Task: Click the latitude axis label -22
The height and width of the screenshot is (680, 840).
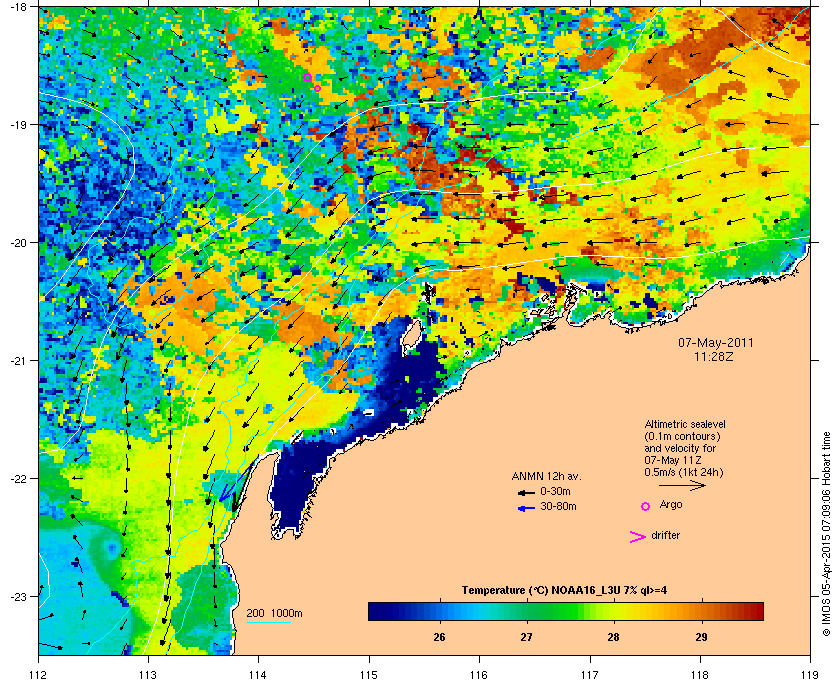Action: pos(18,479)
